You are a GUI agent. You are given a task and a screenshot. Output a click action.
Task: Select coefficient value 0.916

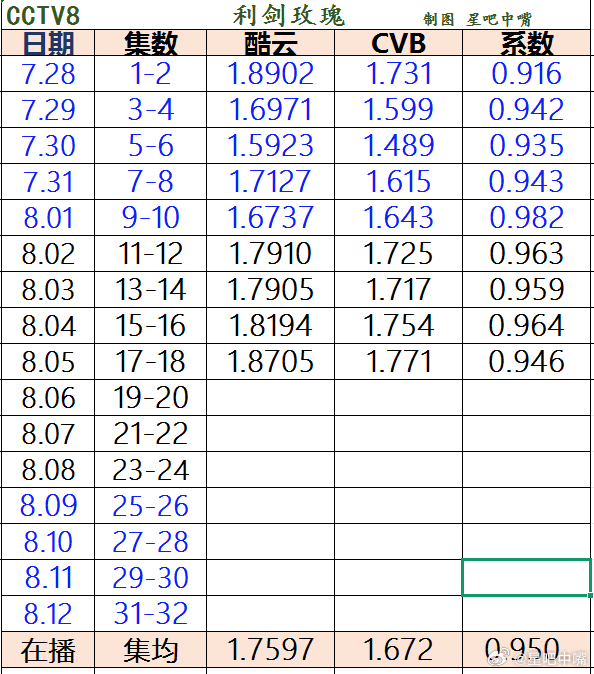(x=527, y=74)
